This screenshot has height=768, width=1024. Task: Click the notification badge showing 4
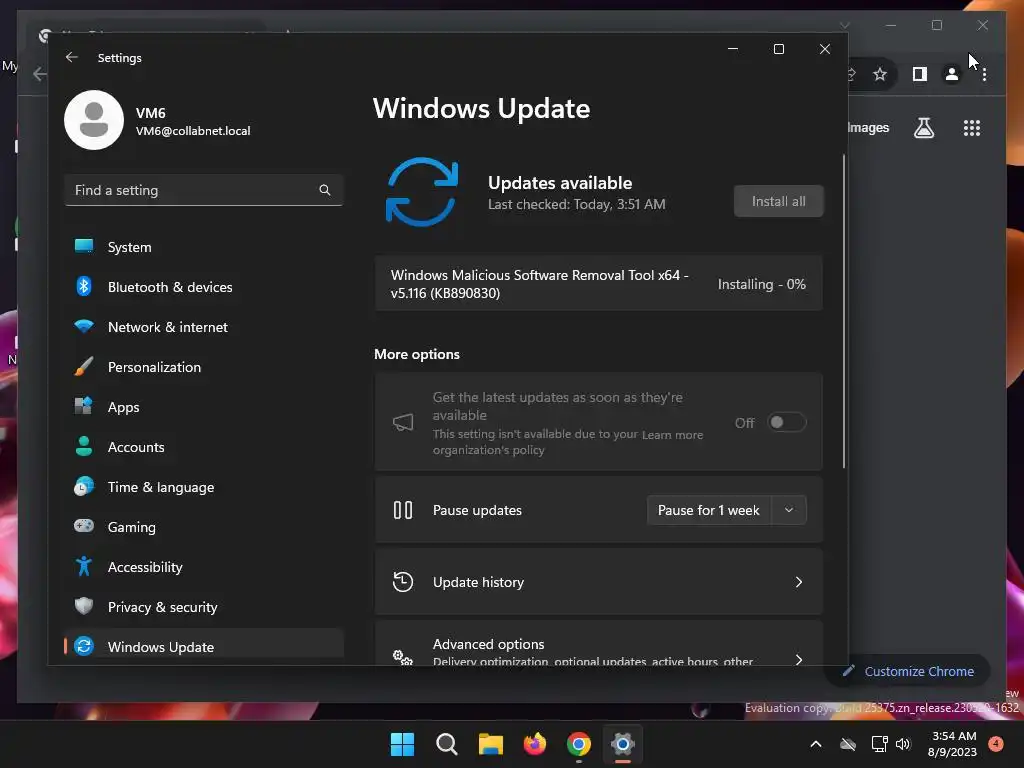996,743
